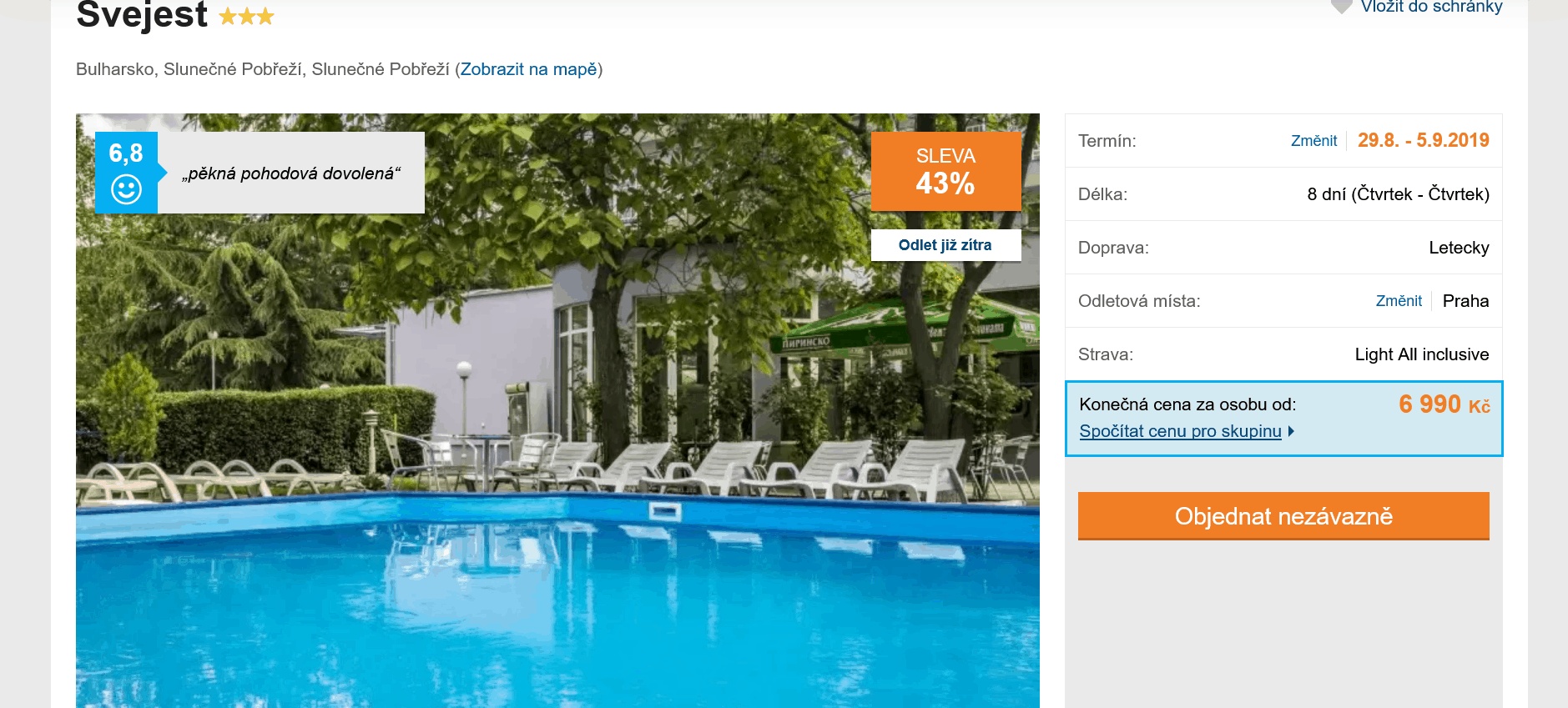Open Spočítat cenu pro skupinu link
Screen dimensions: 1568x708
1180,431
